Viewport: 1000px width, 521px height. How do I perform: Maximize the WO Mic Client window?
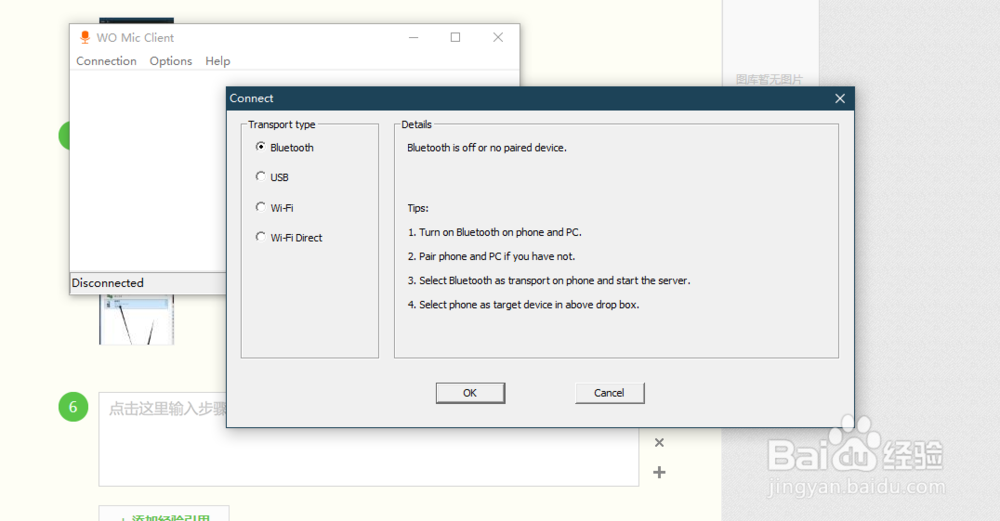tap(455, 38)
